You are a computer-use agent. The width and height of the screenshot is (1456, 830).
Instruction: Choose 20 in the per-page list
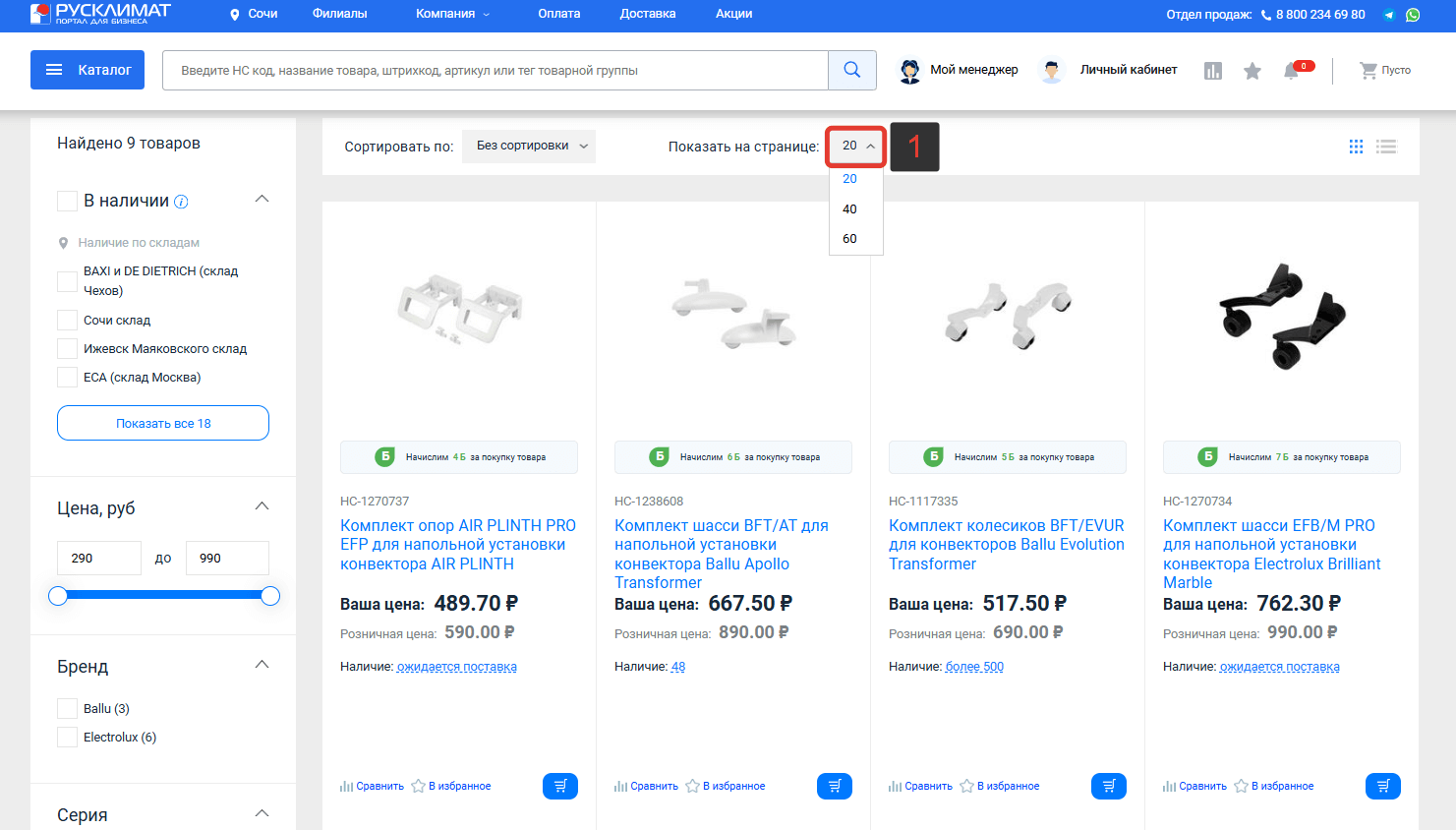click(x=850, y=178)
